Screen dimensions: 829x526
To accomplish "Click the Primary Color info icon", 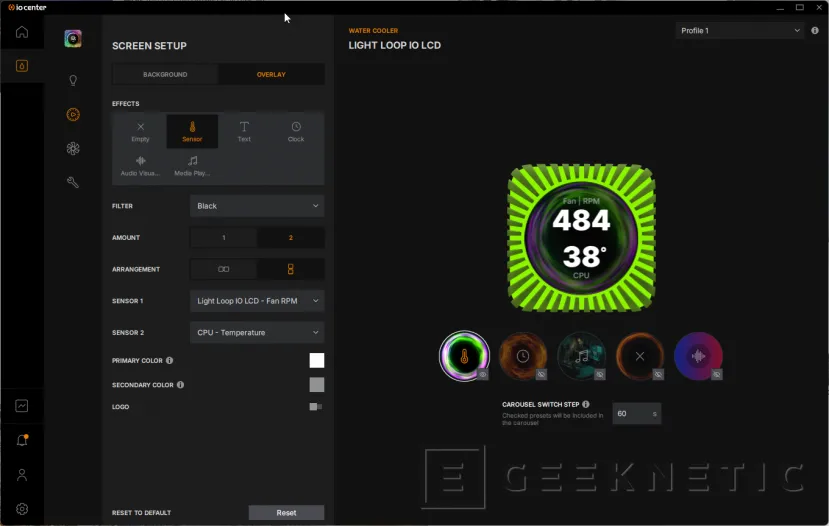I will tap(170, 361).
